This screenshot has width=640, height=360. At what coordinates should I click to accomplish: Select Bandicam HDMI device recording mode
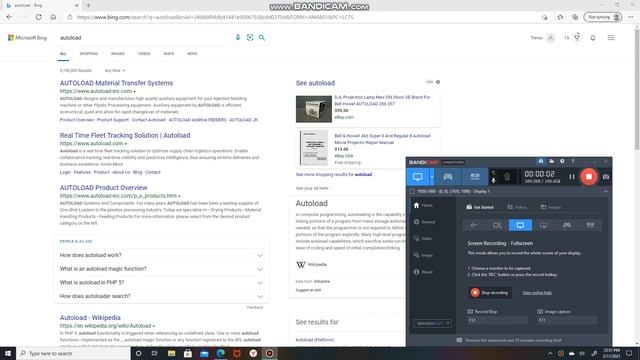click(475, 177)
